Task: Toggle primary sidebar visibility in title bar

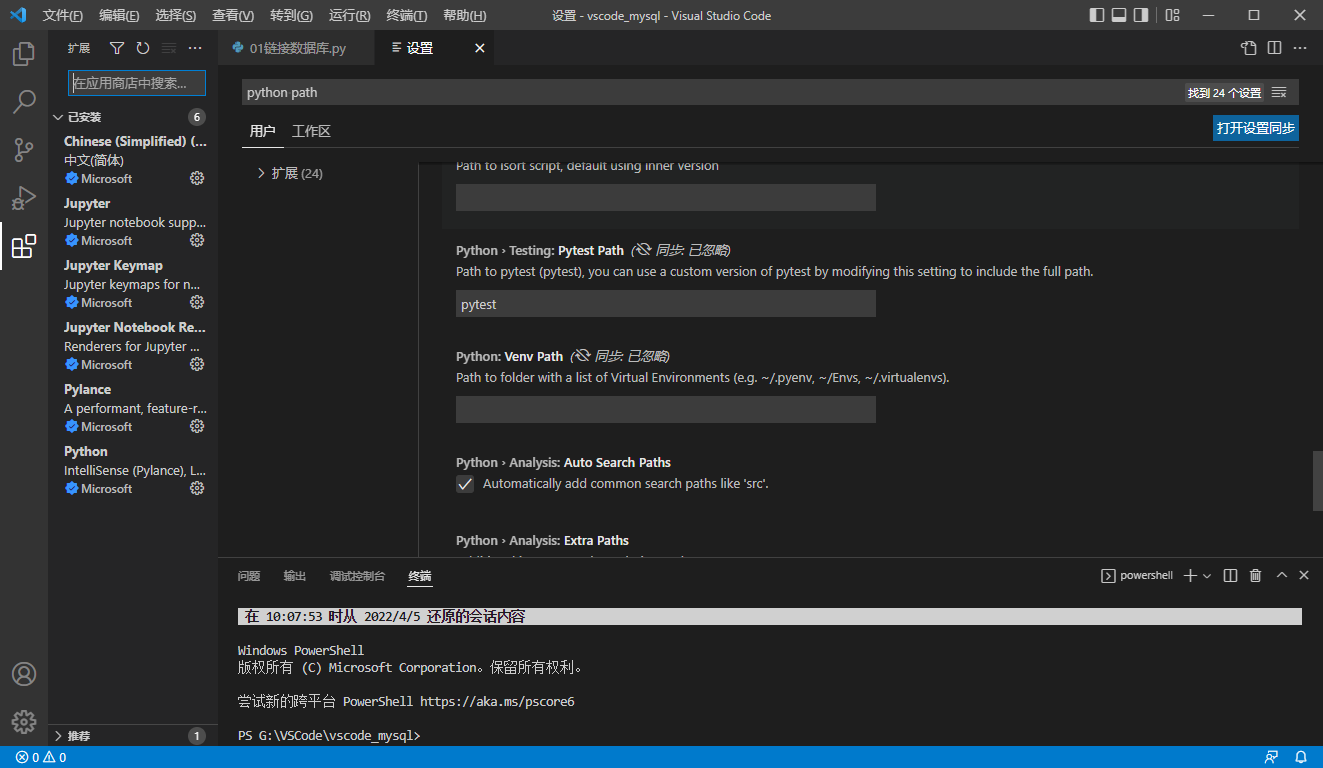Action: tap(1097, 15)
